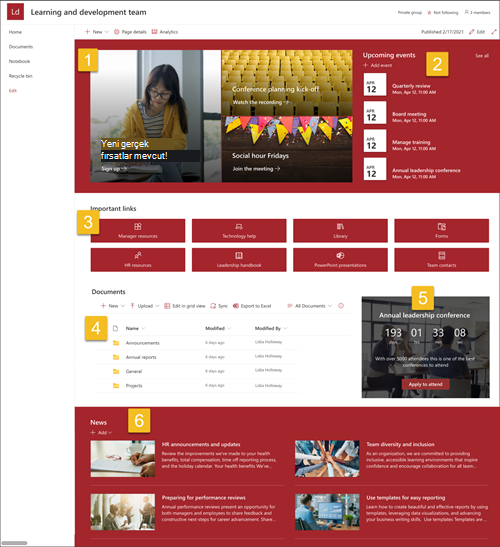Open HR resources quick link tile
Viewport: 500px width, 547px height.
click(138, 260)
